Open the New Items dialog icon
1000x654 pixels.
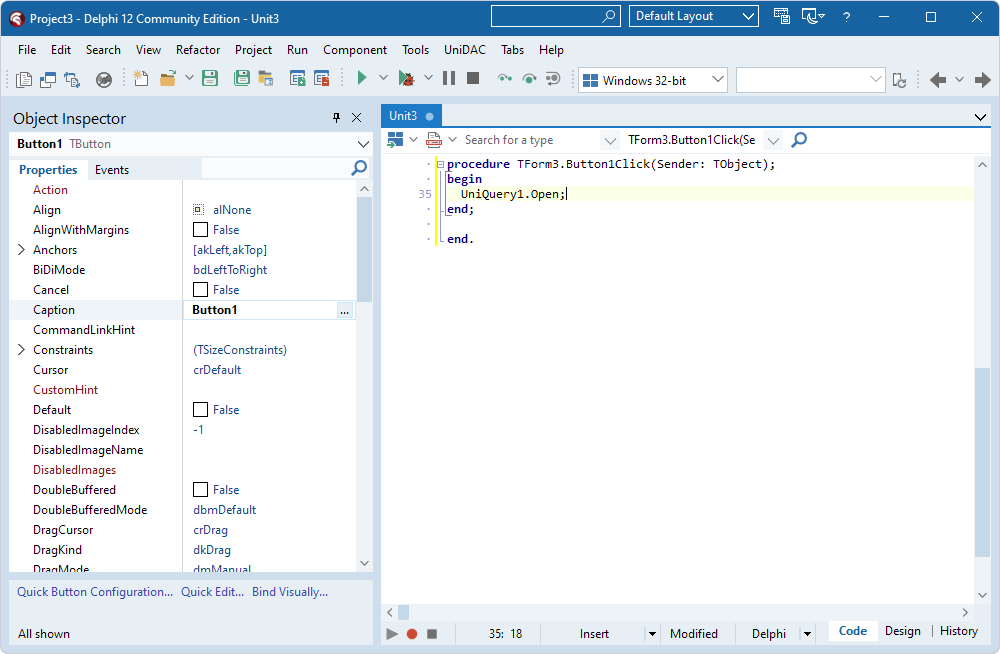(x=141, y=77)
